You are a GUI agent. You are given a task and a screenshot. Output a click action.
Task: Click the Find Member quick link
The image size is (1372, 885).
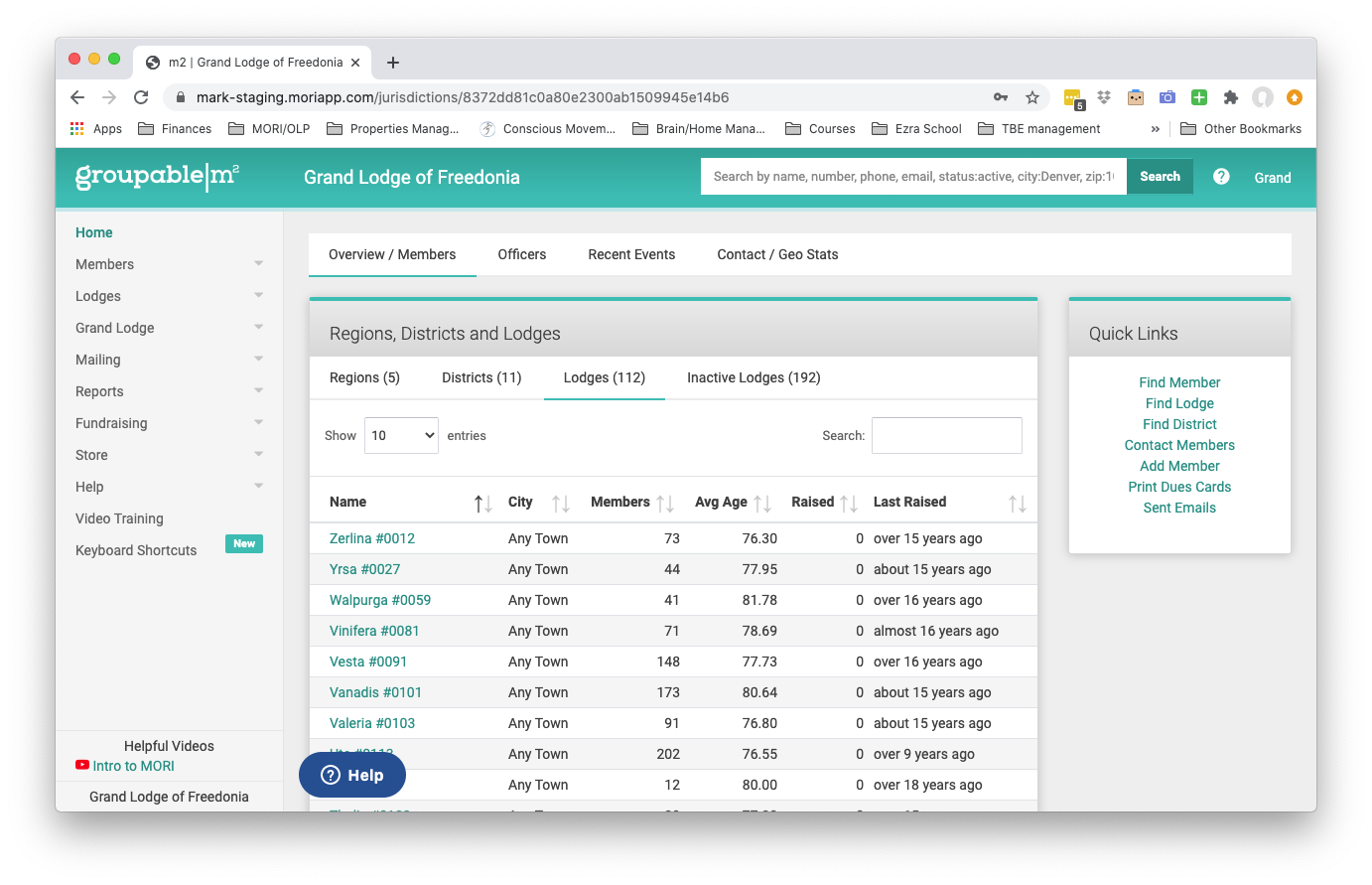[1179, 382]
